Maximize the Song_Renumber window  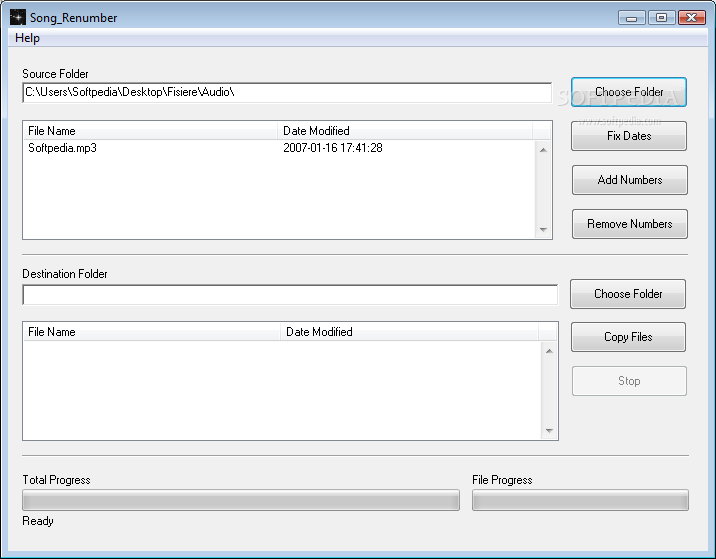coord(661,18)
